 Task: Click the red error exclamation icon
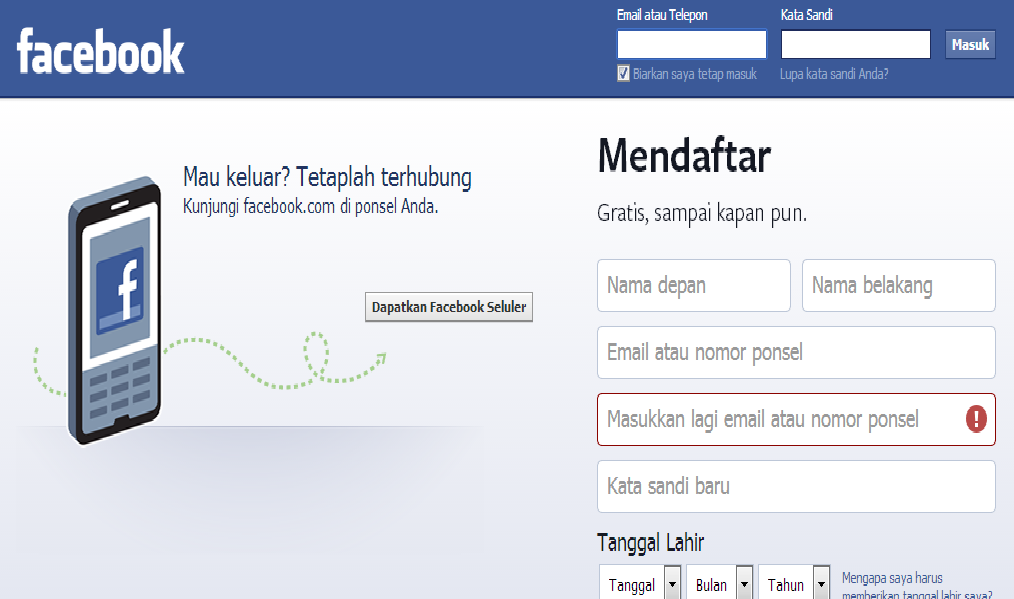(976, 419)
